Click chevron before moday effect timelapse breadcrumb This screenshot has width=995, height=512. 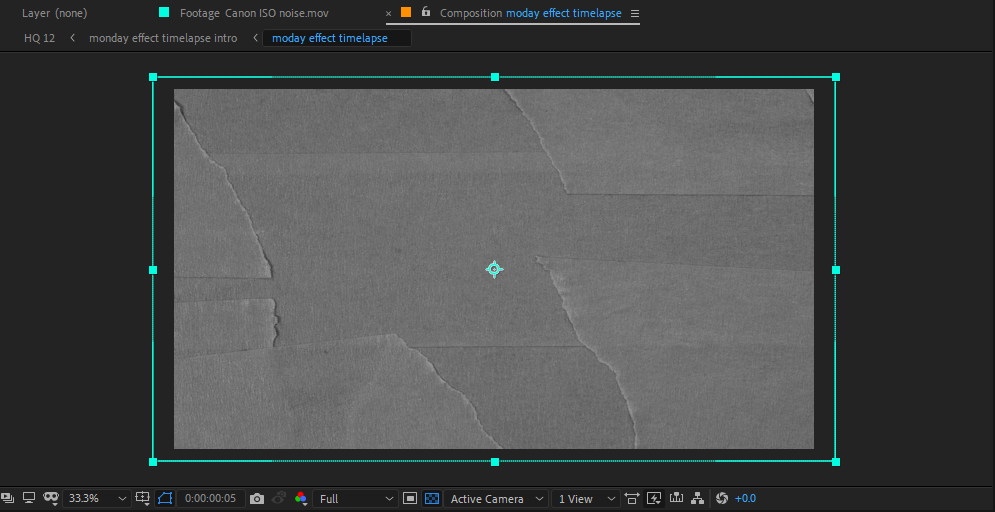[255, 38]
